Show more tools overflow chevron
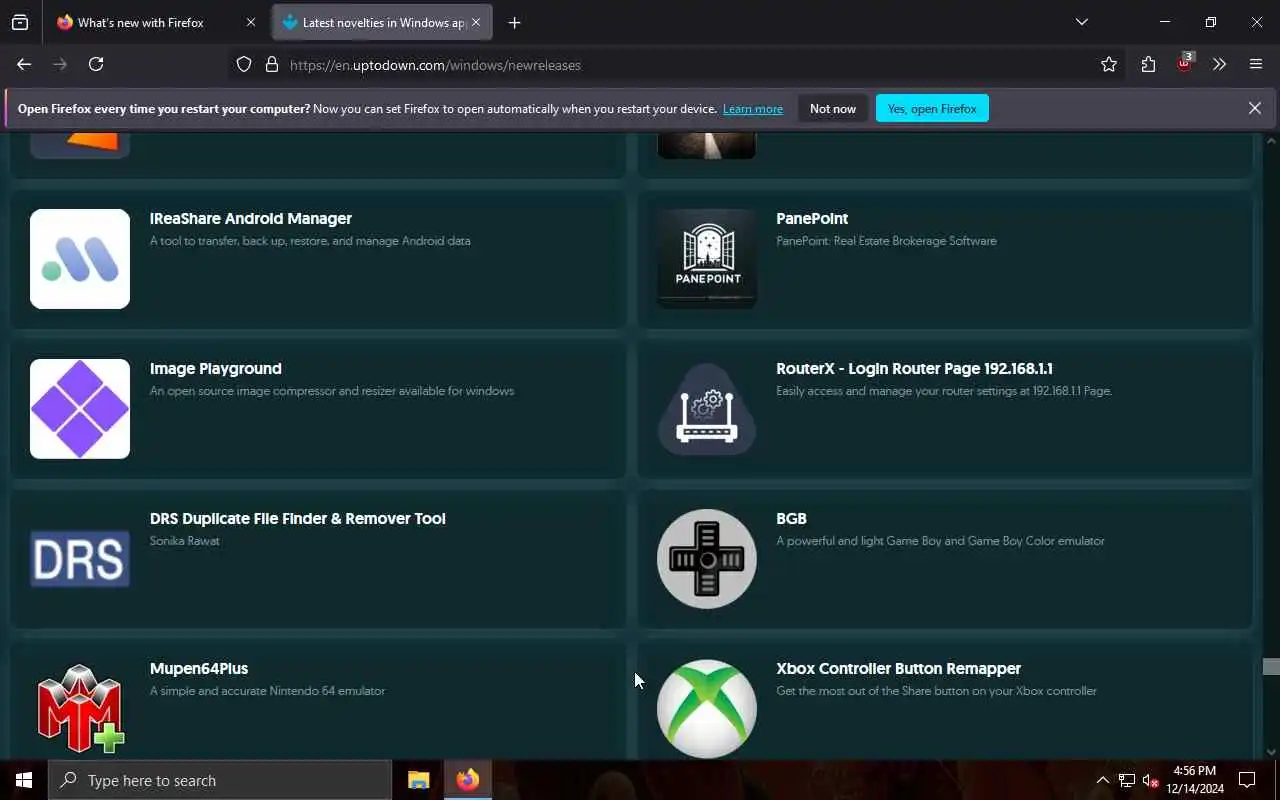The width and height of the screenshot is (1280, 800). tap(1219, 64)
